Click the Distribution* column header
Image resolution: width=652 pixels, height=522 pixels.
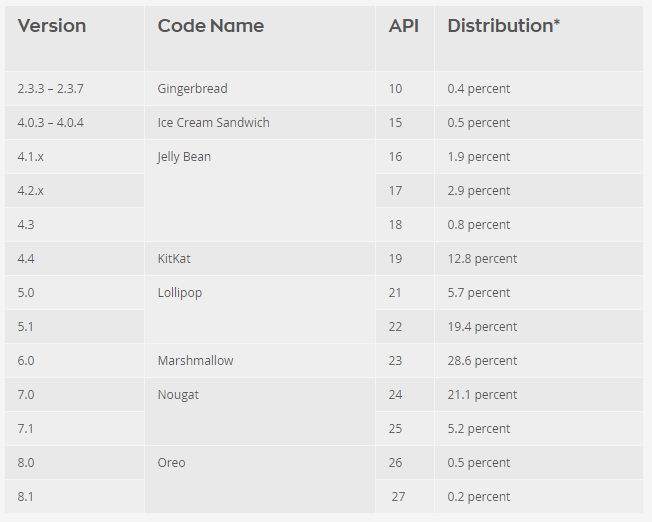(x=539, y=38)
